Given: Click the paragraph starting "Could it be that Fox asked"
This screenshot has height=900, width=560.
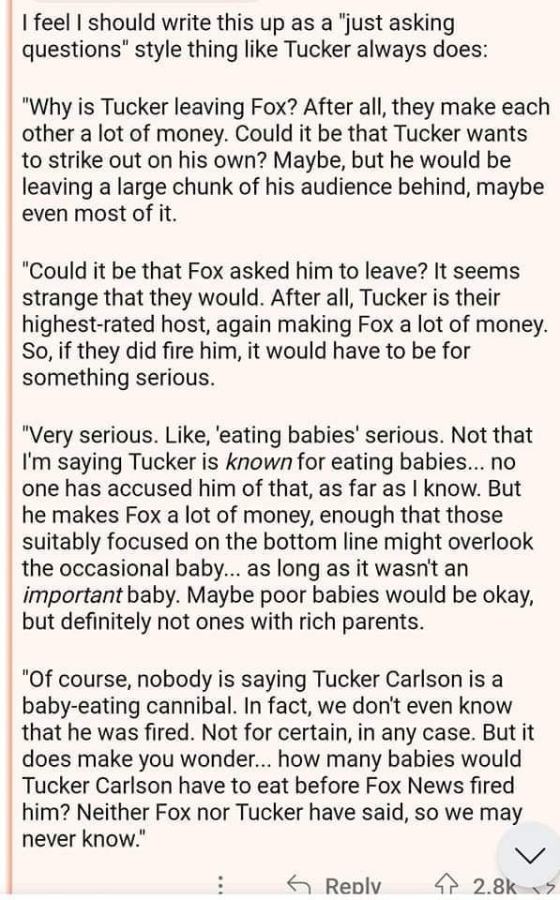Looking at the screenshot, I should pos(285,324).
